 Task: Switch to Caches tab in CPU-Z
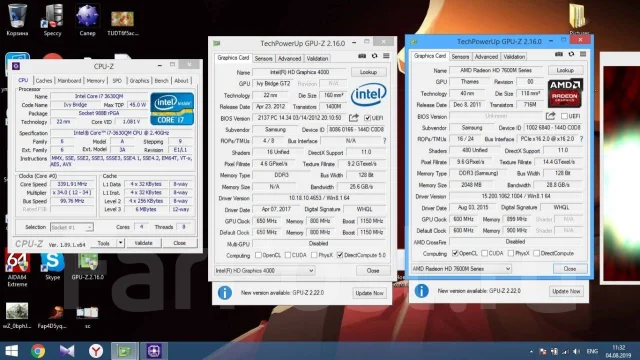tap(44, 81)
